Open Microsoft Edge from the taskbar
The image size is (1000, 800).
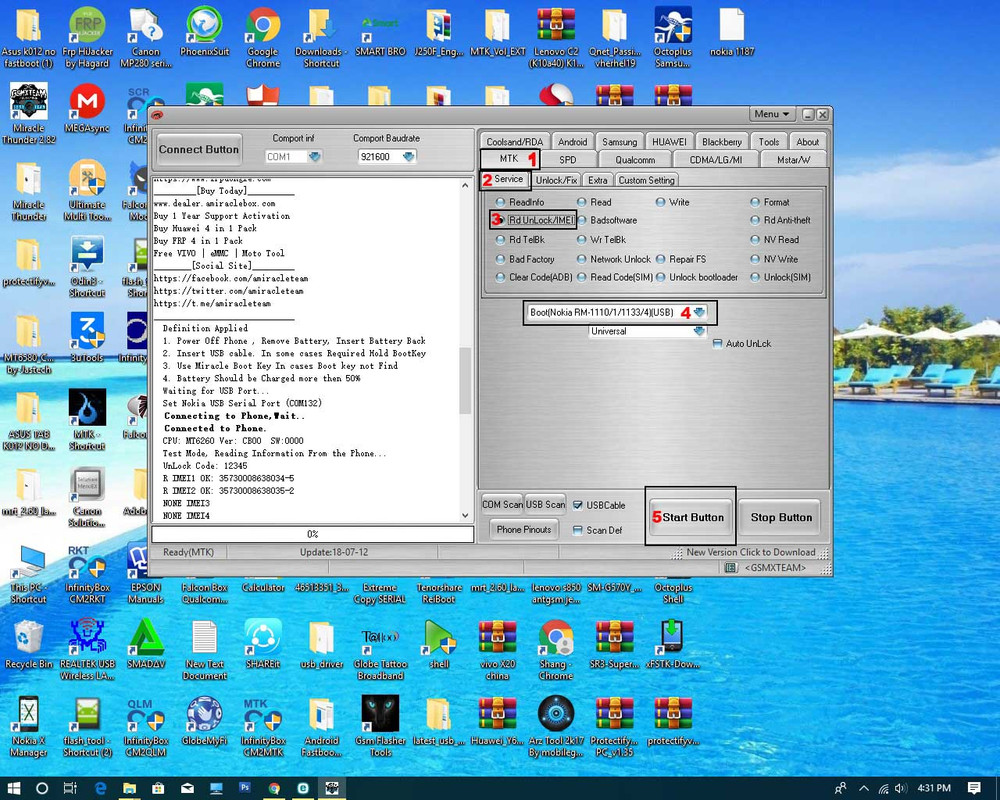click(x=101, y=788)
